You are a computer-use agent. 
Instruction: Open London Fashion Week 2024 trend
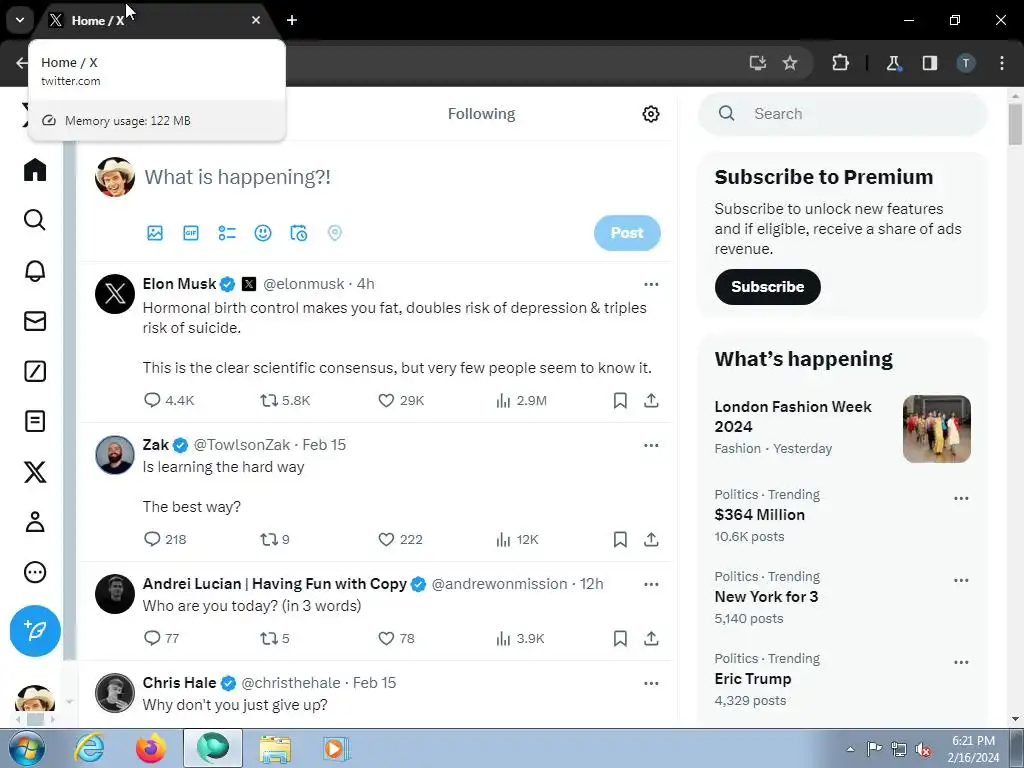pos(842,428)
